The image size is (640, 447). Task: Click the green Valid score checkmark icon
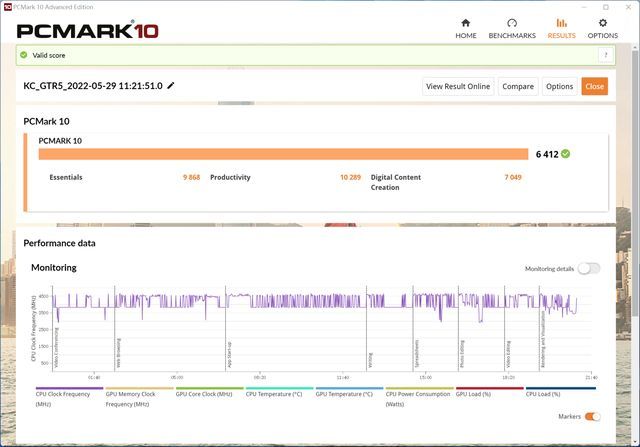coord(24,55)
